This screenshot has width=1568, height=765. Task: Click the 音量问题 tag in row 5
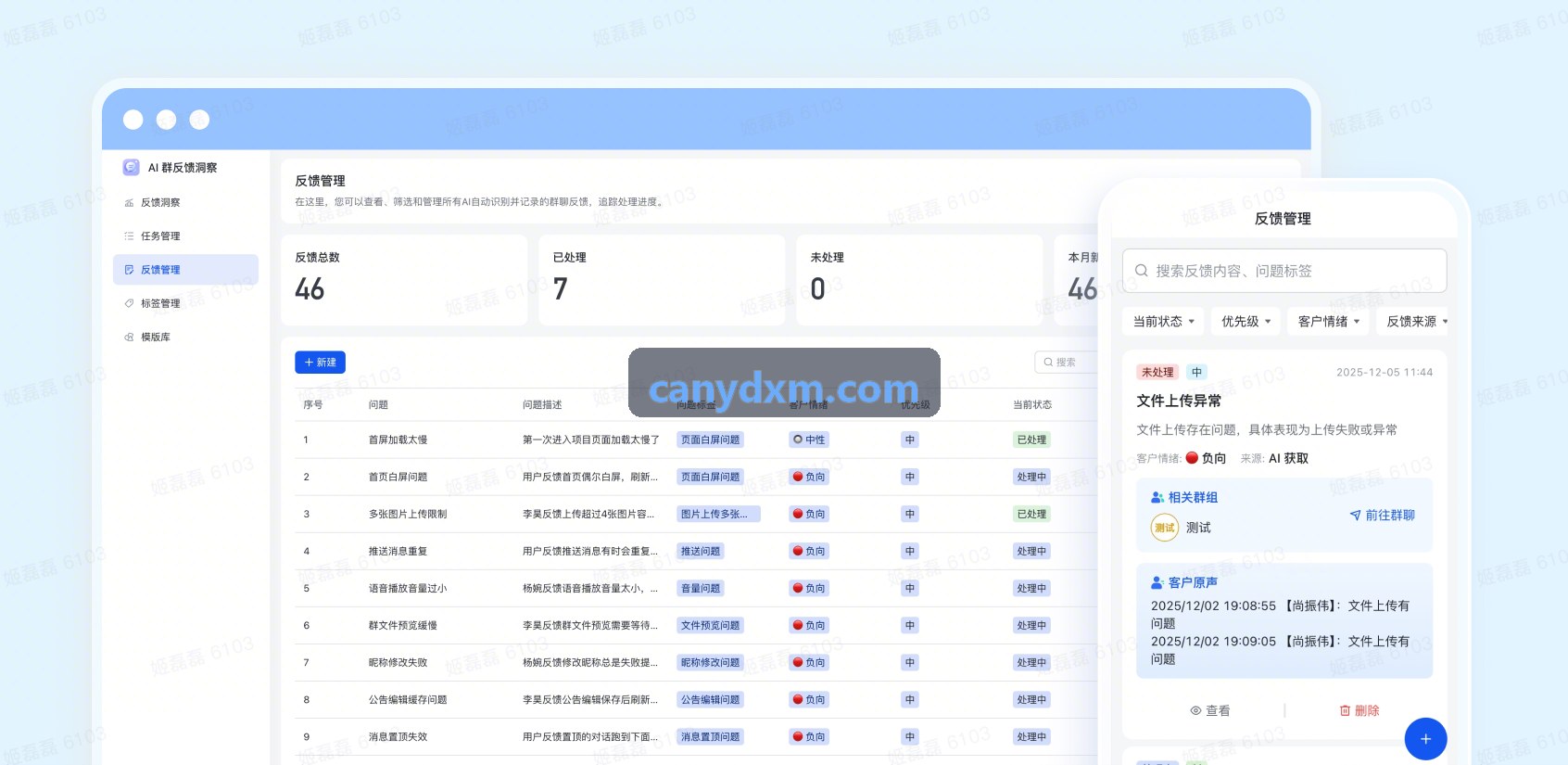(x=701, y=589)
